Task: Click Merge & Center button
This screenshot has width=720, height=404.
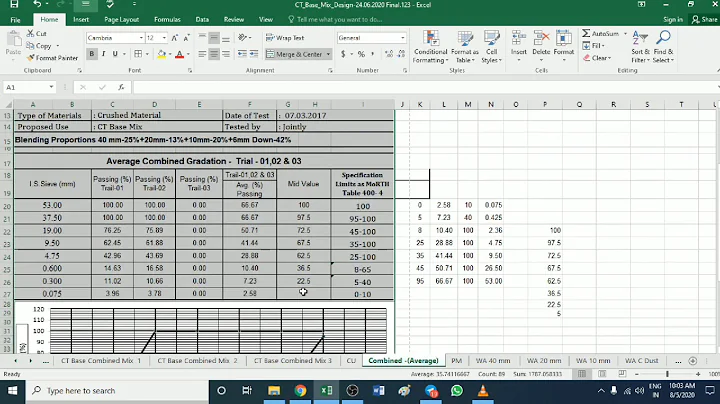Action: click(x=295, y=54)
